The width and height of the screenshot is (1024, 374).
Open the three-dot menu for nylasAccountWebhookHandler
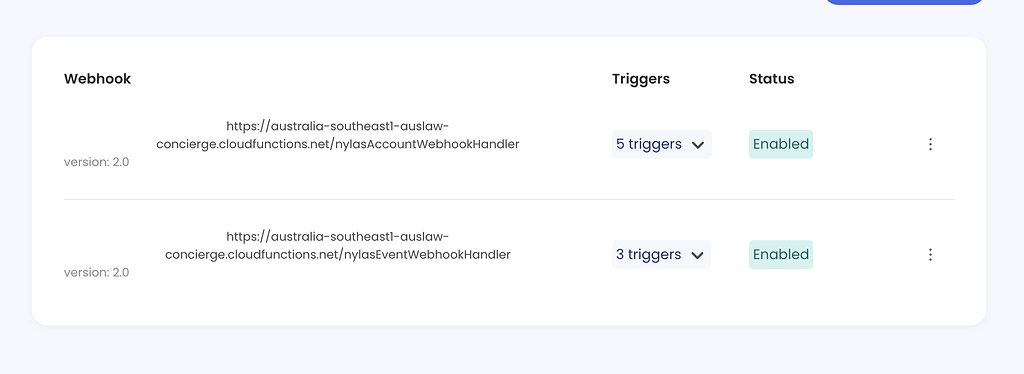930,144
